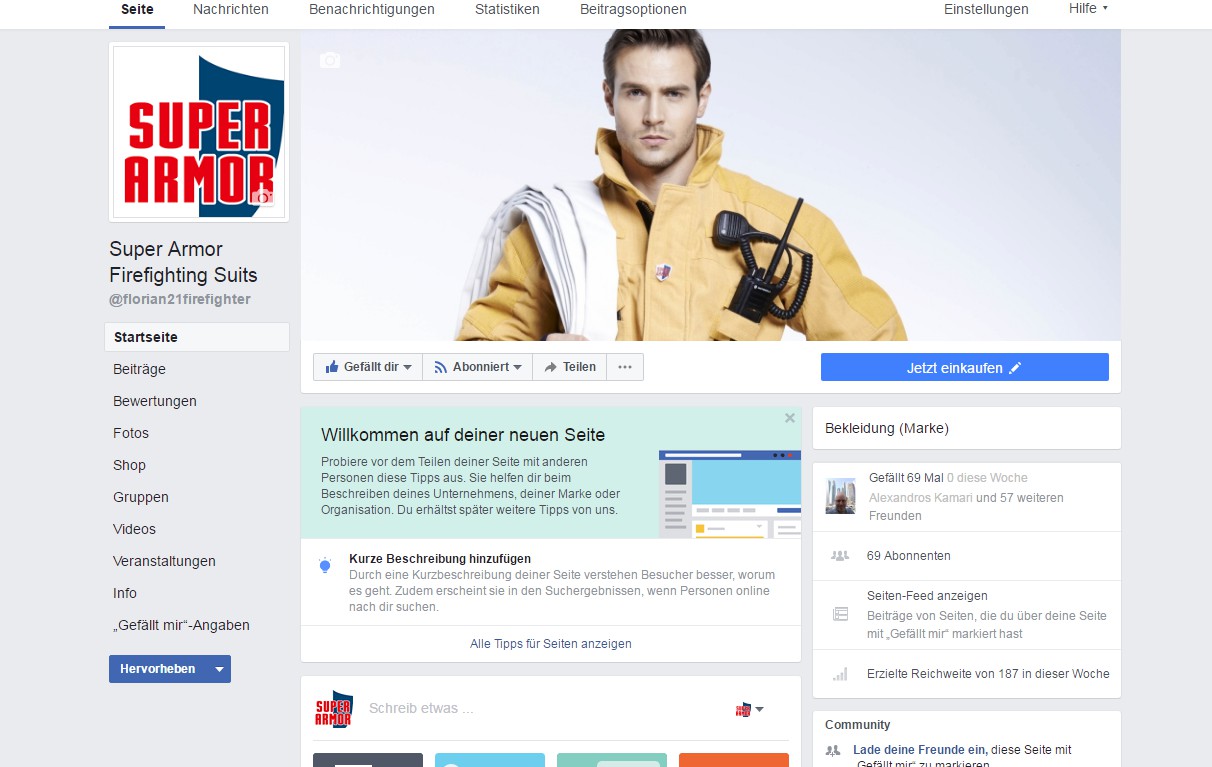Open the post-as identity selector dropdown
The width and height of the screenshot is (1212, 767).
click(x=750, y=709)
